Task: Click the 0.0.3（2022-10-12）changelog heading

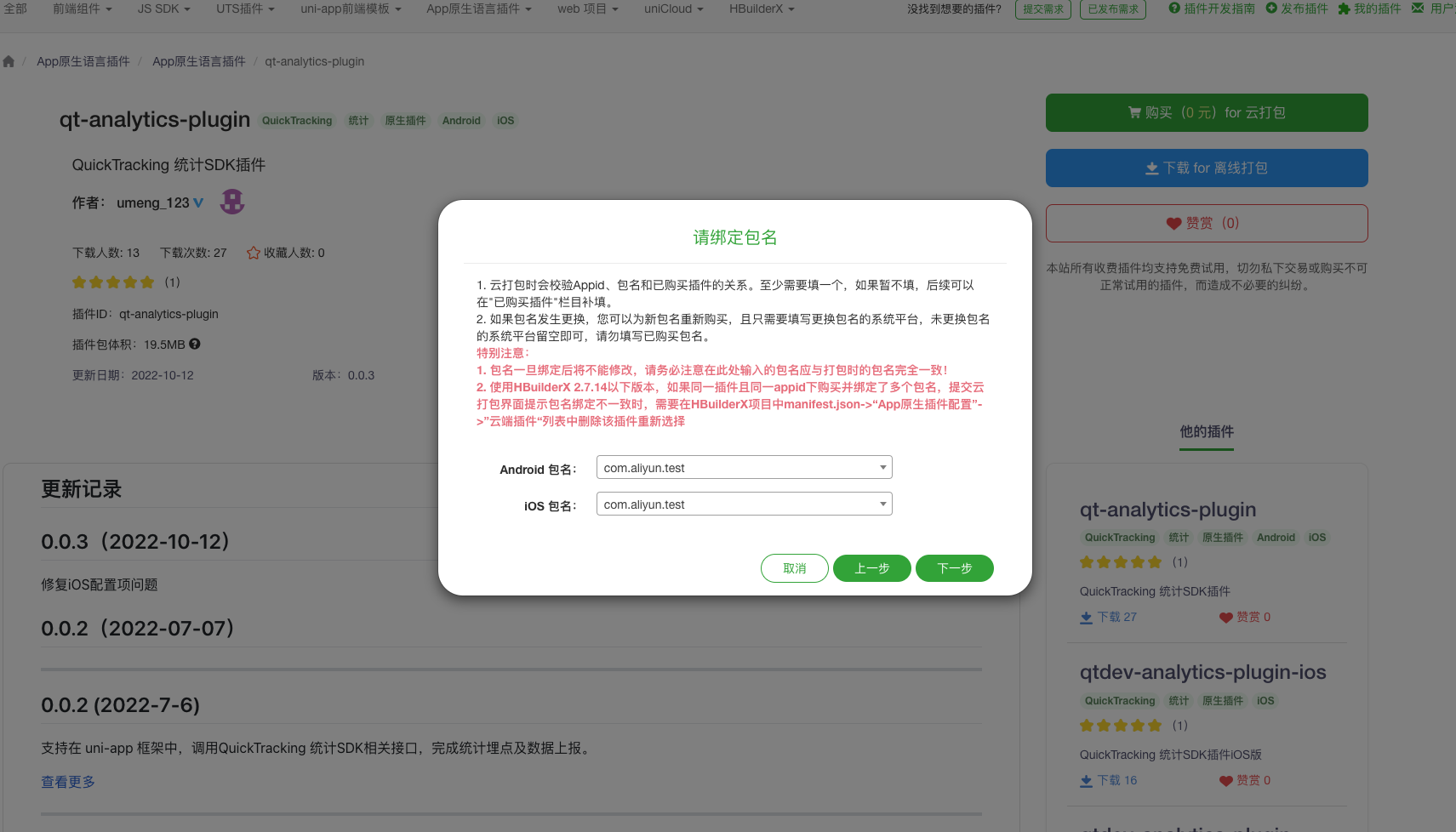Action: [136, 541]
